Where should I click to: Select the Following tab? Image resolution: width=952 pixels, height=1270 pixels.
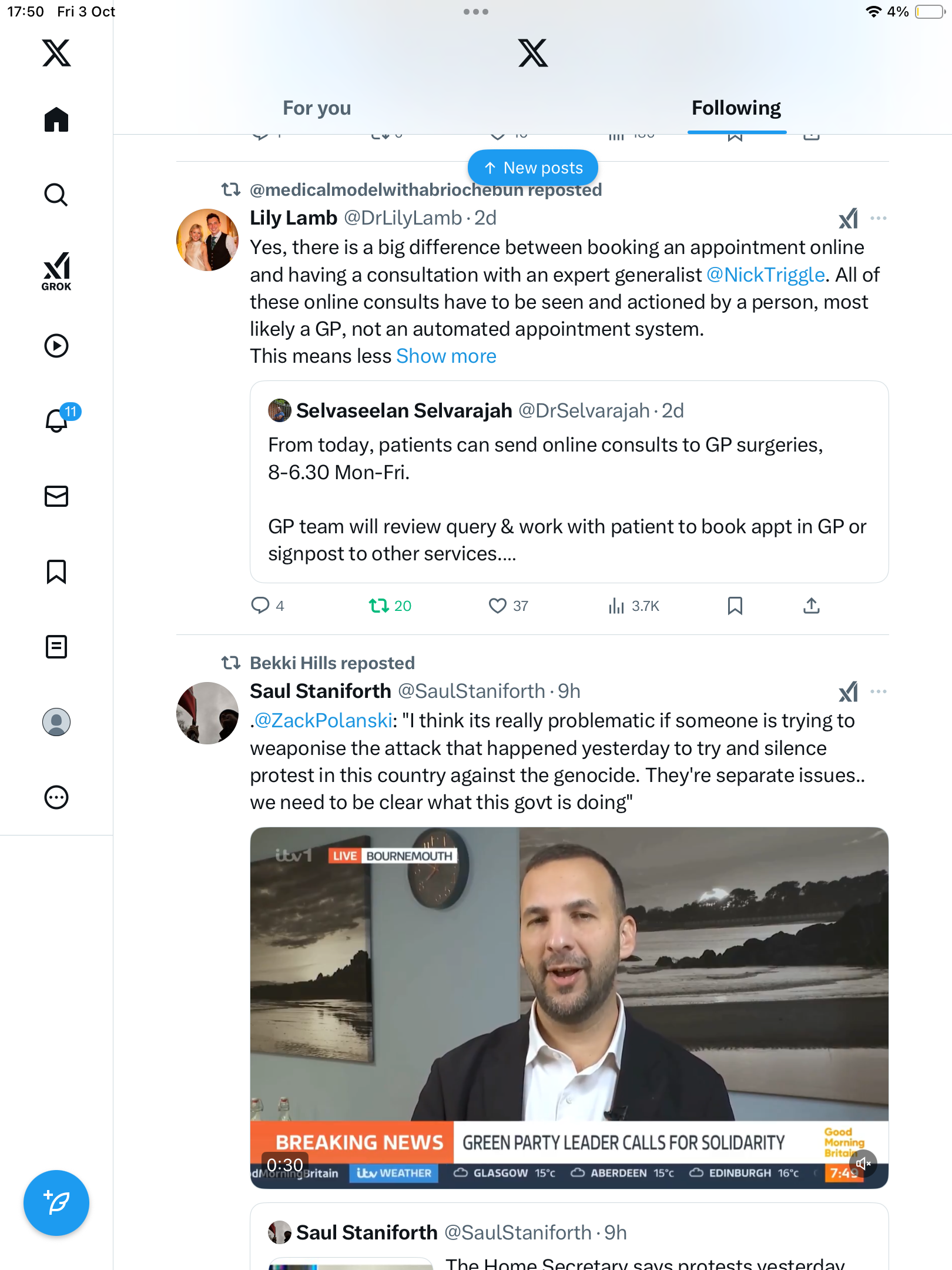point(736,108)
